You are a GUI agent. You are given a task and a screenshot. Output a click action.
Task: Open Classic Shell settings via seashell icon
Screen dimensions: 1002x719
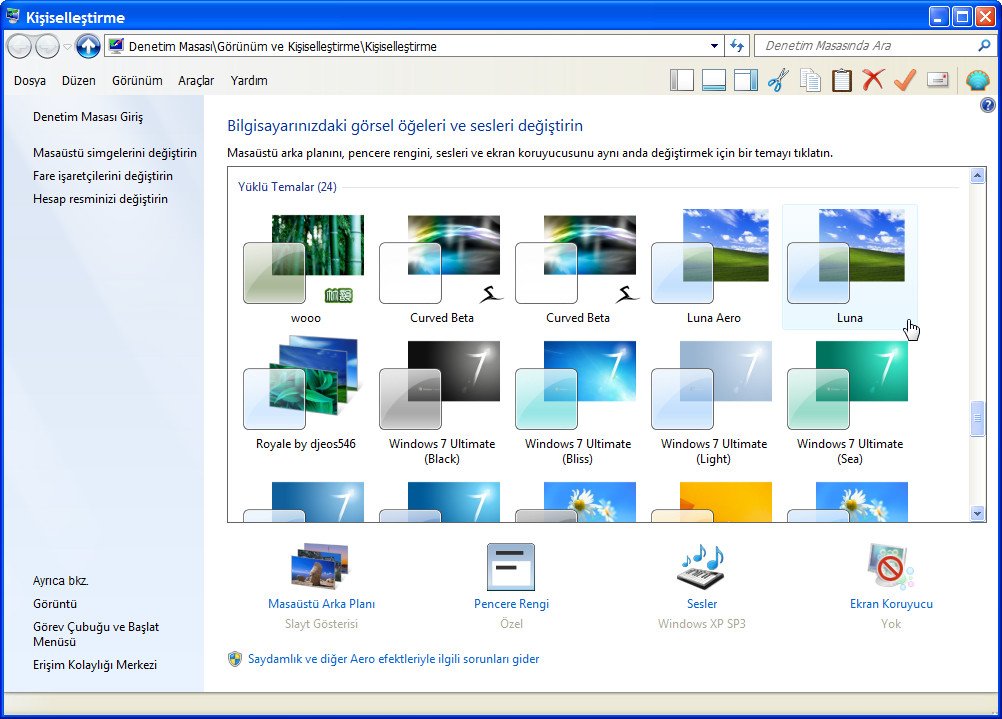(x=977, y=81)
